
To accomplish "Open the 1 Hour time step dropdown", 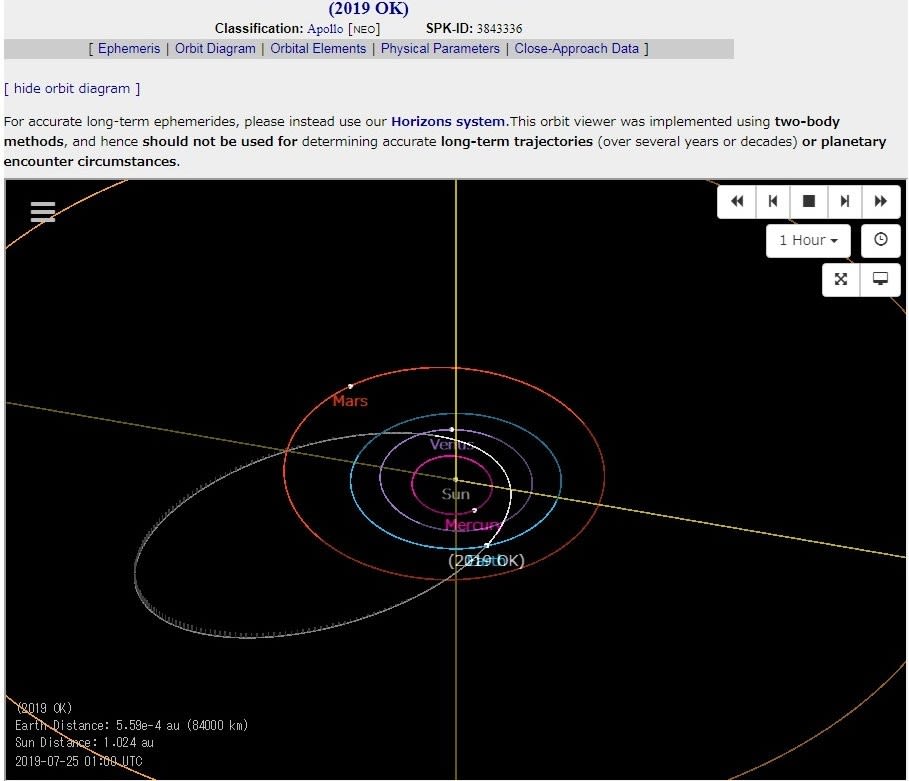I will [x=808, y=240].
